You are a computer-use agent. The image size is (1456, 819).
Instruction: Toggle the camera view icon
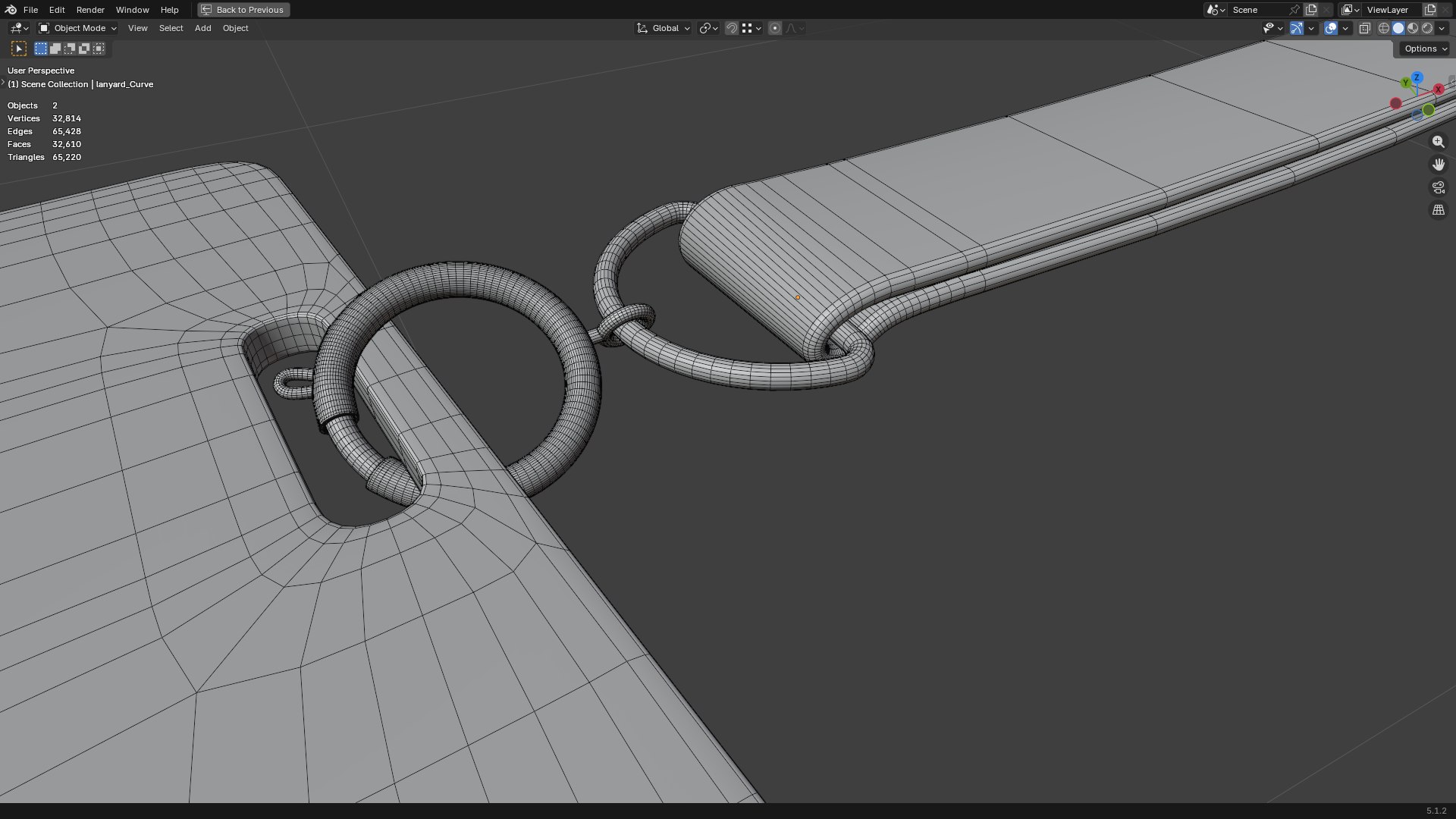[x=1438, y=187]
